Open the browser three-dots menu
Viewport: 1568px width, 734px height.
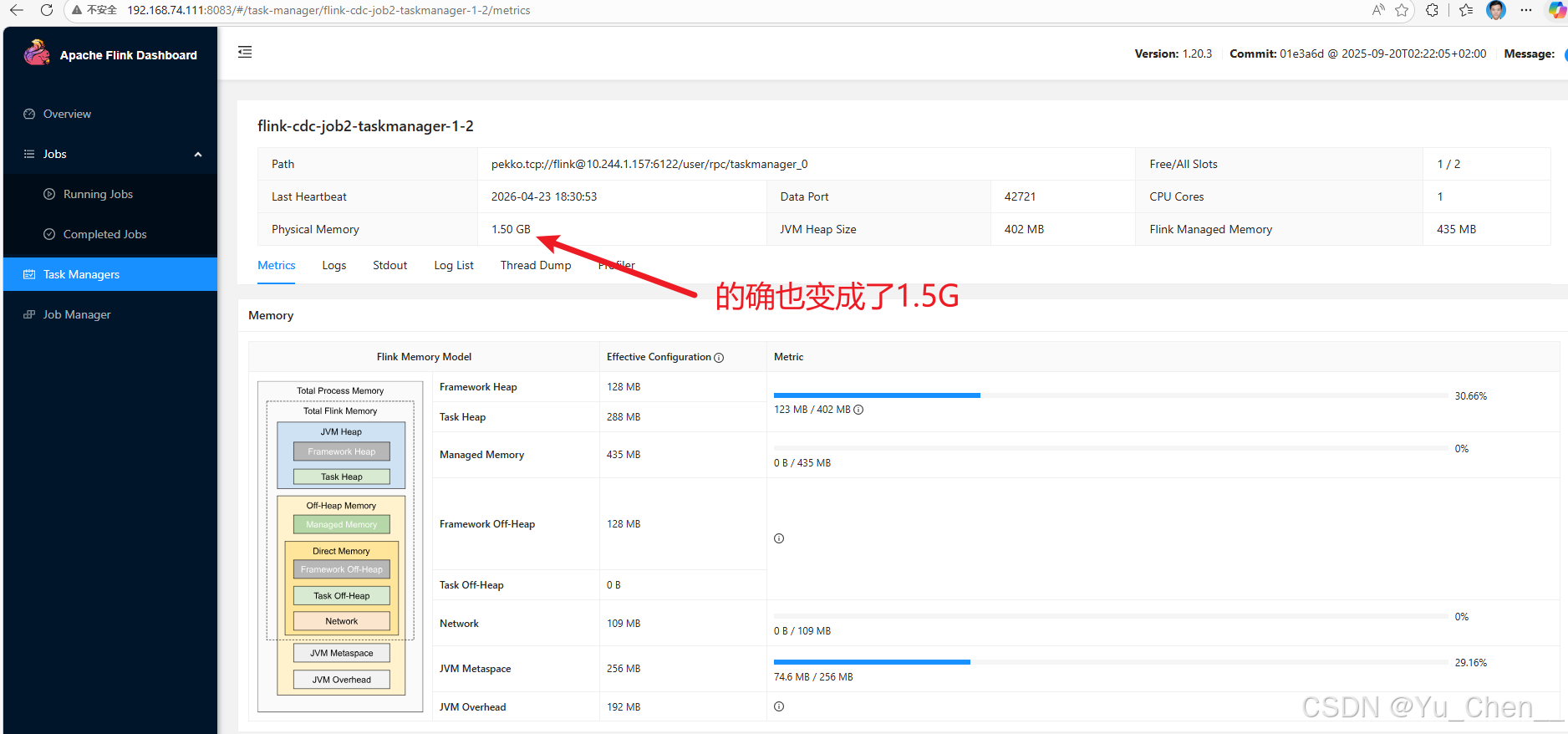click(x=1526, y=10)
